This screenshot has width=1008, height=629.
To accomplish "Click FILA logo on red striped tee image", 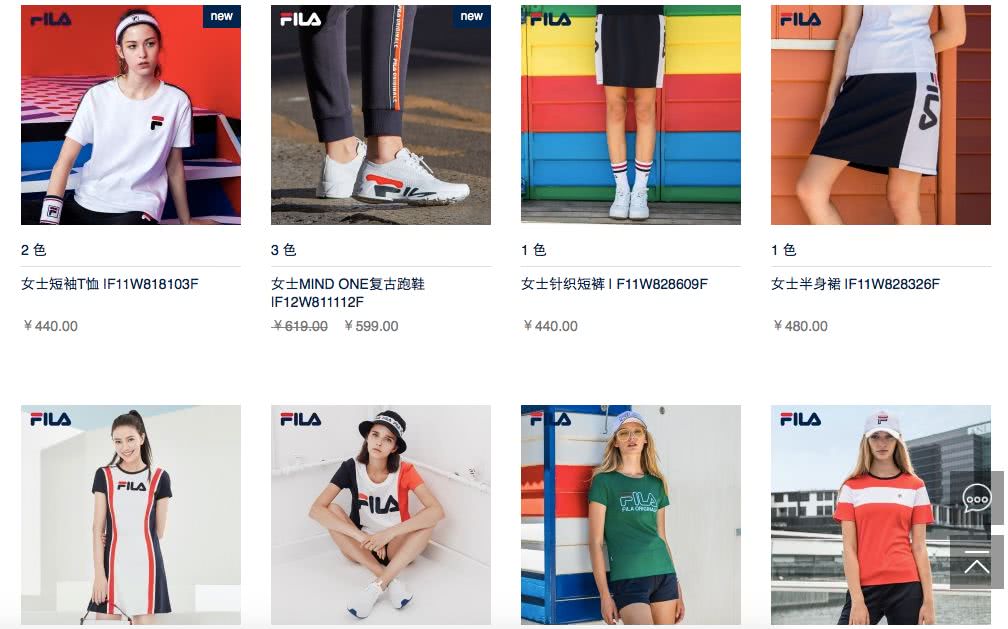I will click(800, 419).
